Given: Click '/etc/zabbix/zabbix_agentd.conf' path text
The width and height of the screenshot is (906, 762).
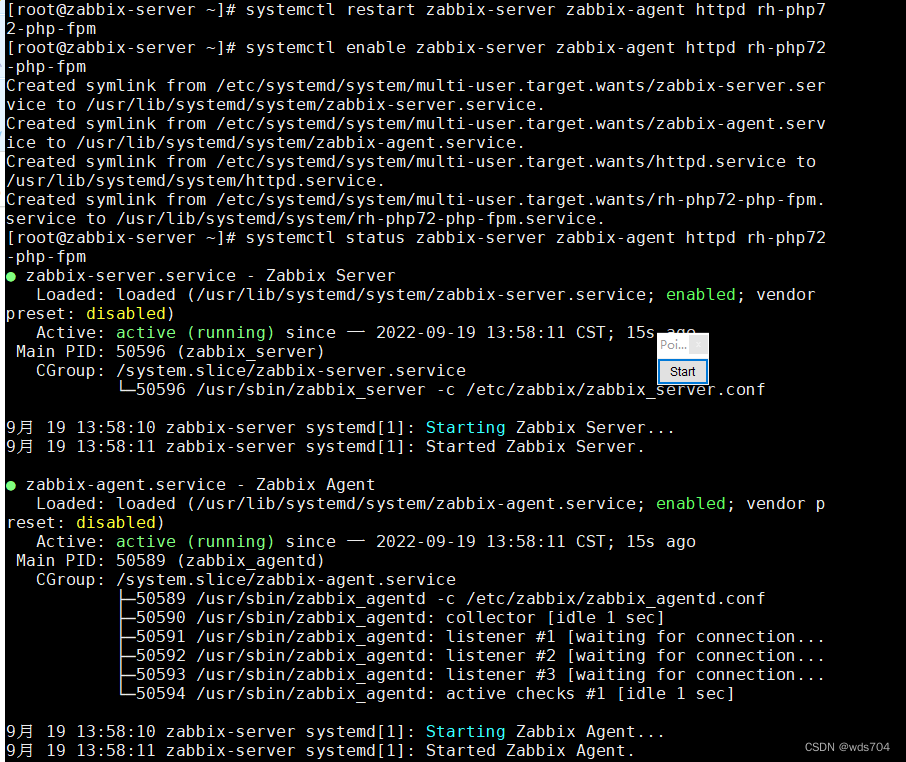Looking at the screenshot, I should pos(615,599).
